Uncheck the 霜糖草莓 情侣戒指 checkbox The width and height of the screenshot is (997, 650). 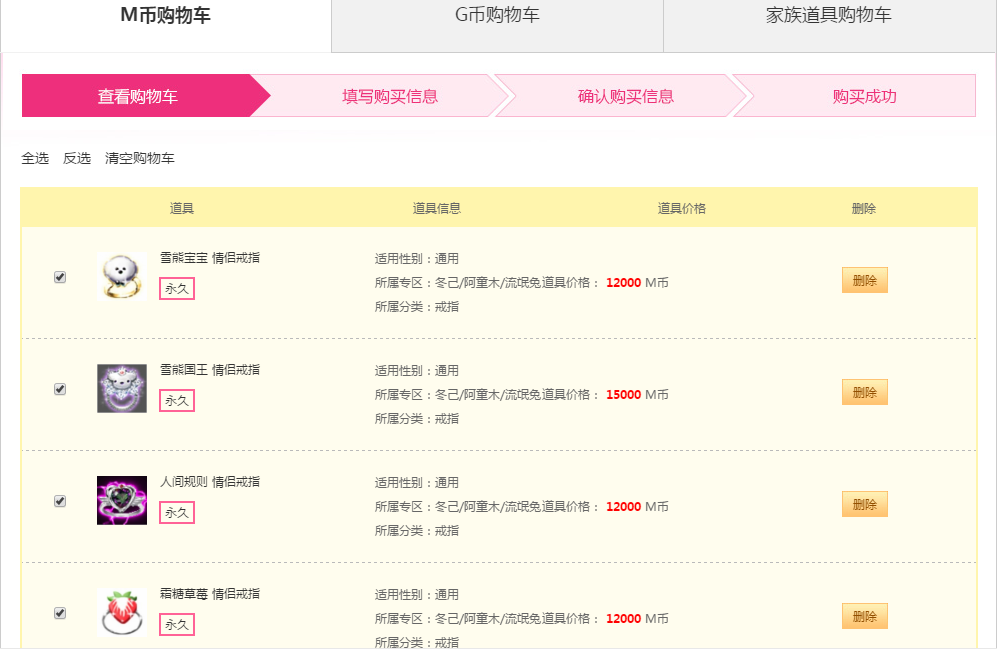coord(60,613)
